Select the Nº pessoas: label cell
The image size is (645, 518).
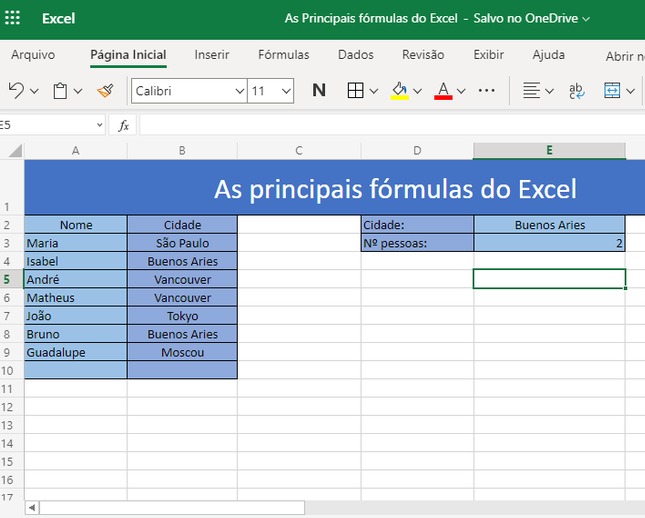417,243
